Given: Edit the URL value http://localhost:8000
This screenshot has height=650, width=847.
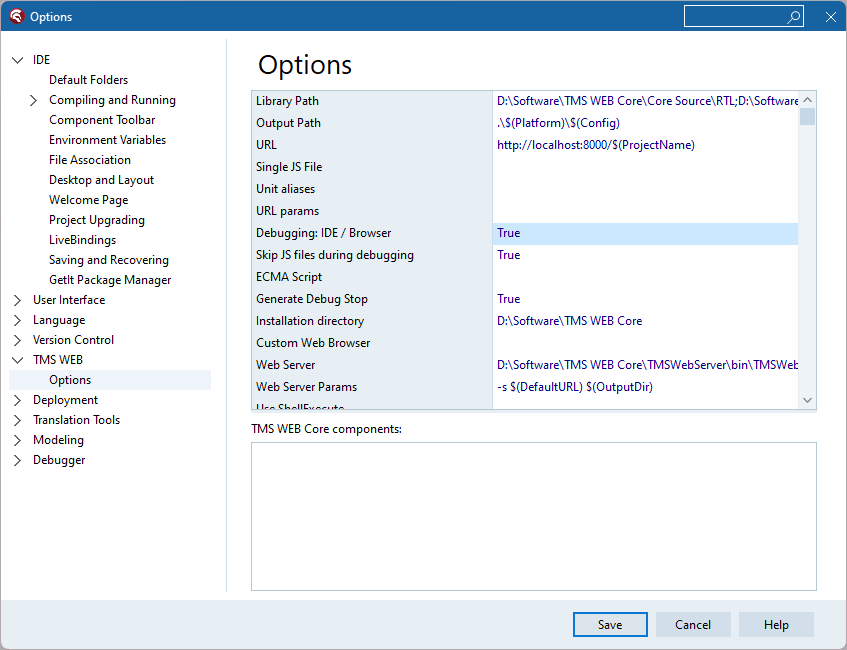Looking at the screenshot, I should click(x=645, y=145).
